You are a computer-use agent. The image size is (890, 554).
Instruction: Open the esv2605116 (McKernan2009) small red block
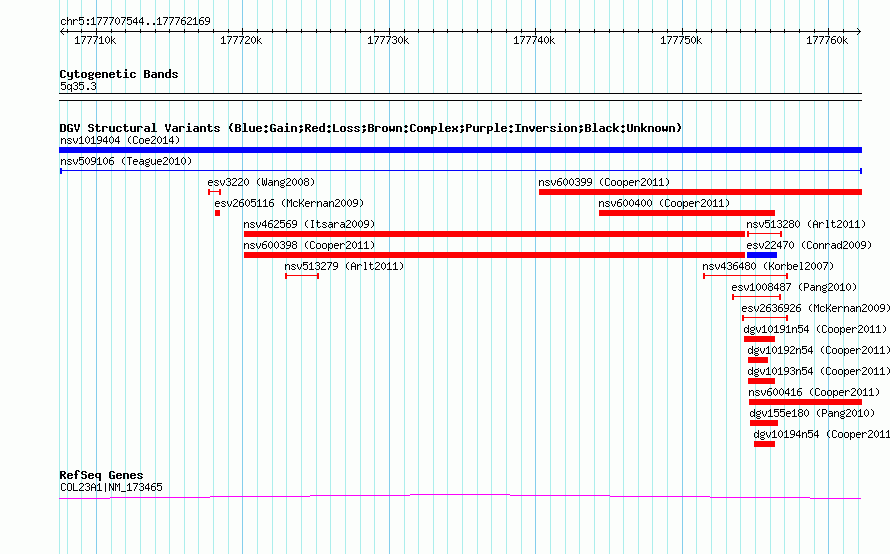(x=217, y=213)
